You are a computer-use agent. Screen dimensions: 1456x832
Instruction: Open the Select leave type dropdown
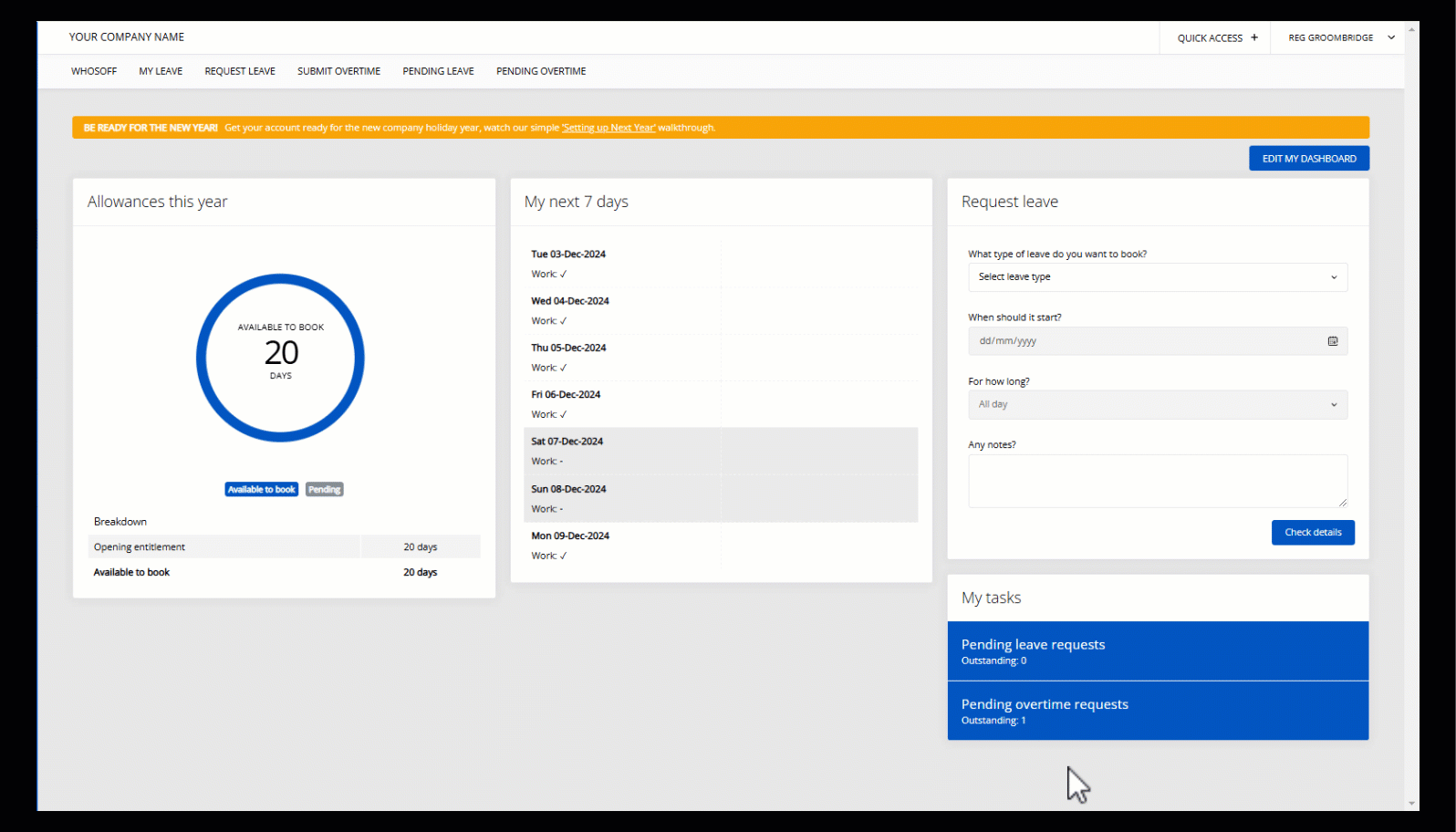tap(1158, 277)
